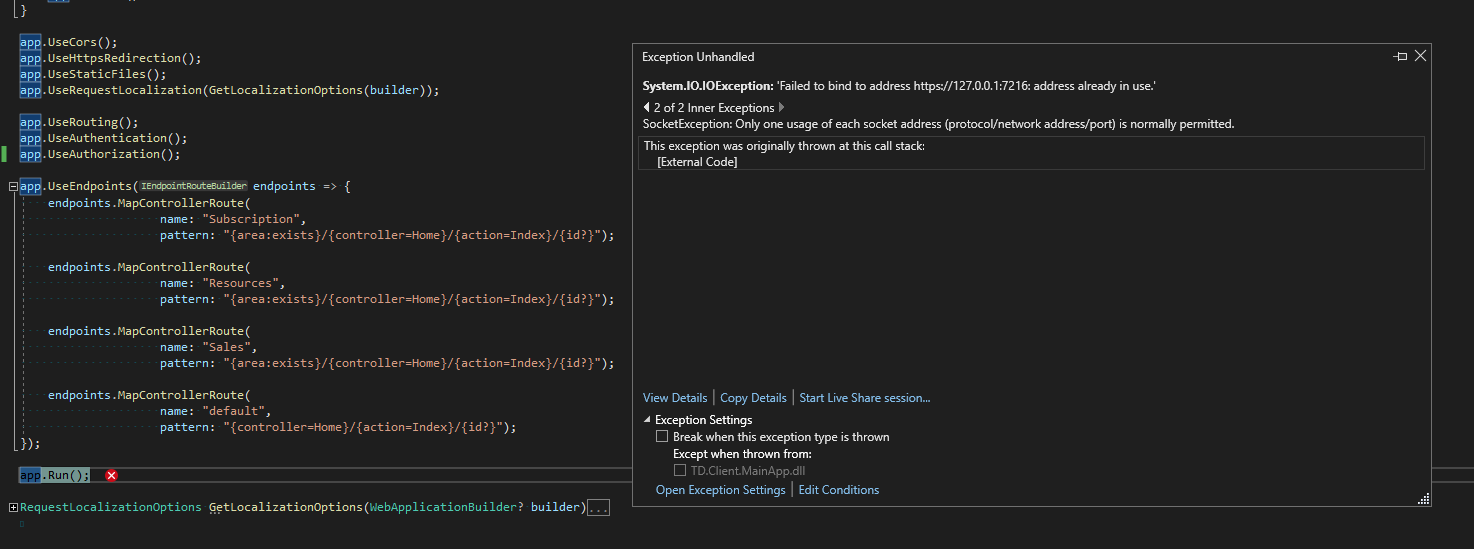
Task: Close the Exception Unhandled popup
Action: point(1420,56)
